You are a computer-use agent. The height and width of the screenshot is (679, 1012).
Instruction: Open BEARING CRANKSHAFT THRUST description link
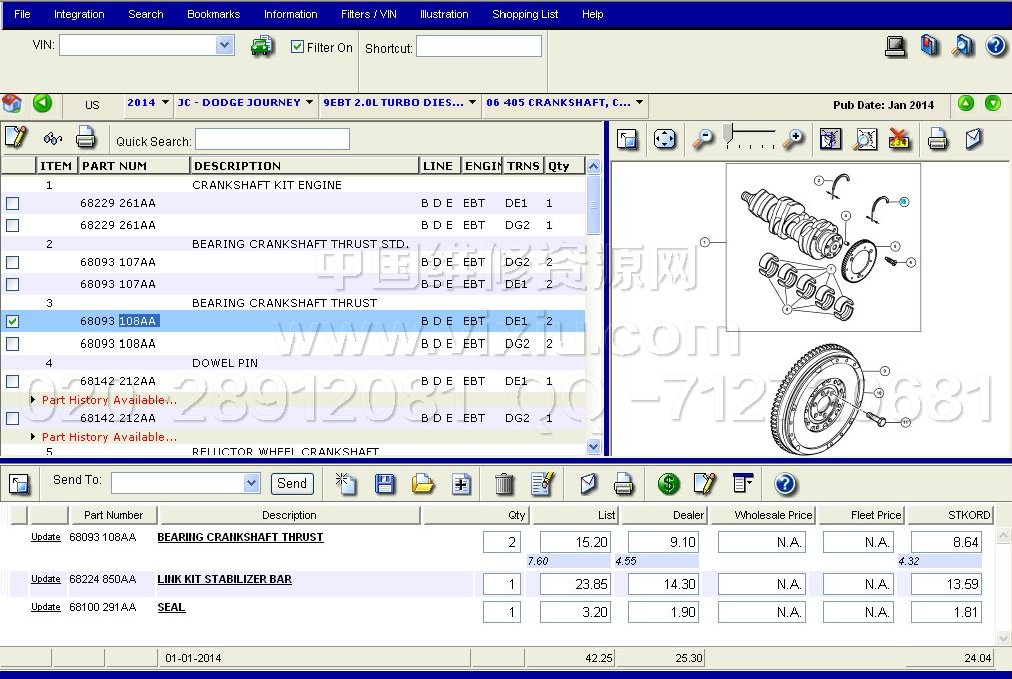(x=240, y=537)
